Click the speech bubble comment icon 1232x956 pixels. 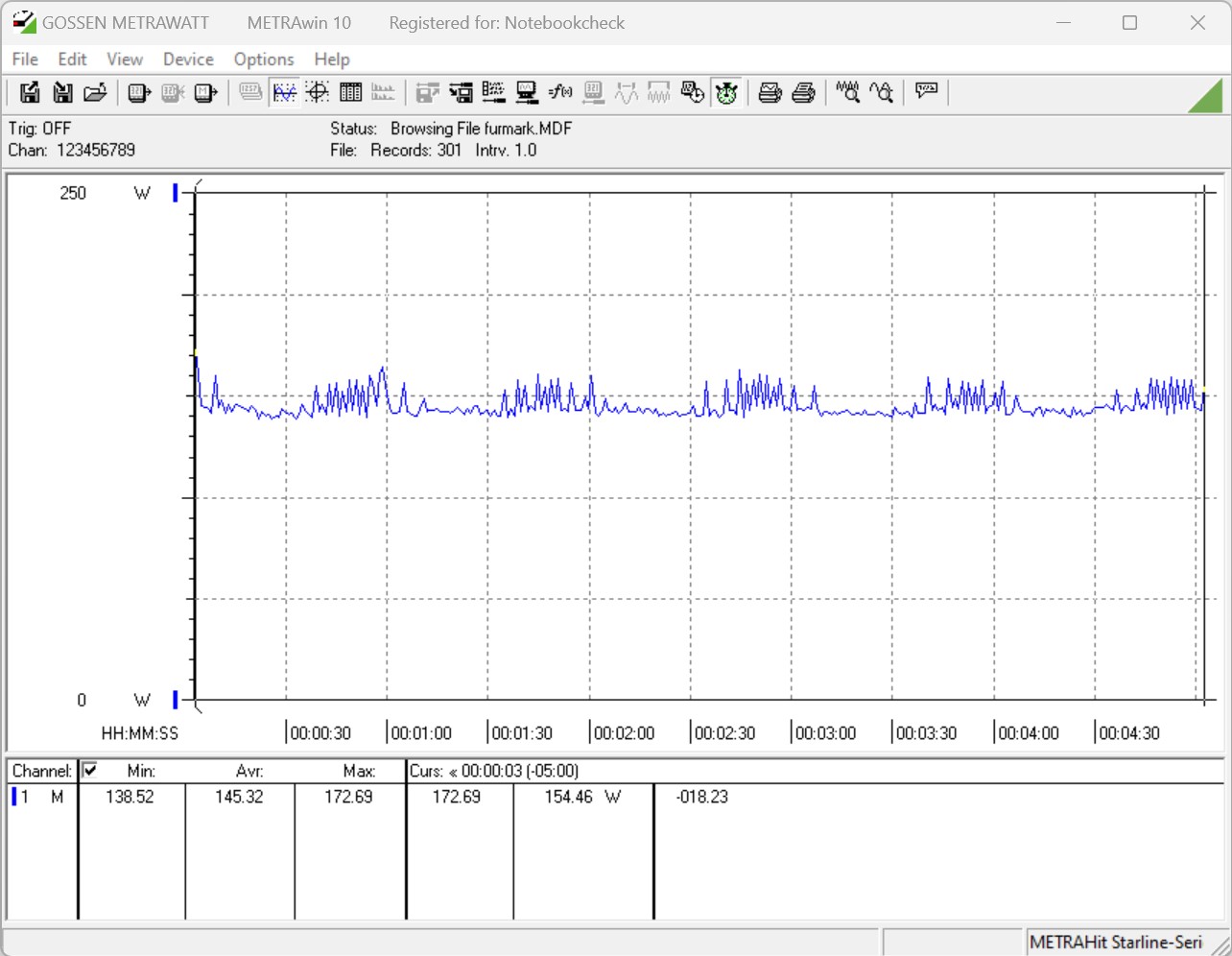[x=926, y=92]
